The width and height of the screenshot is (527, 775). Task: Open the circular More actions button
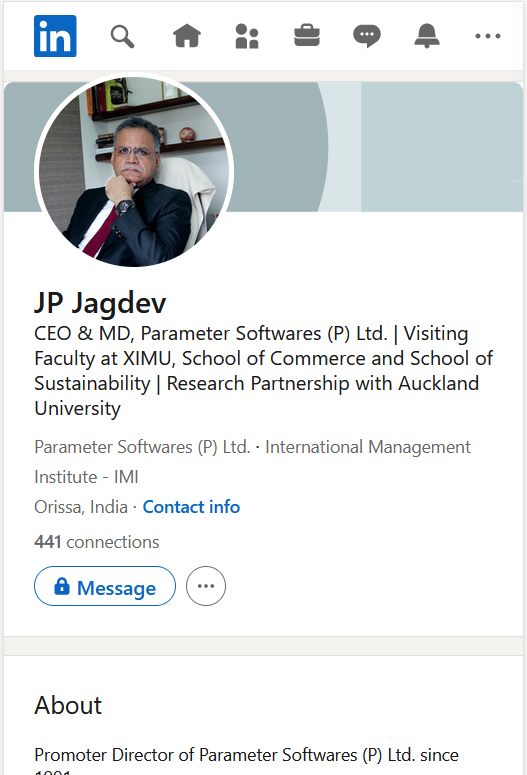[x=206, y=586]
